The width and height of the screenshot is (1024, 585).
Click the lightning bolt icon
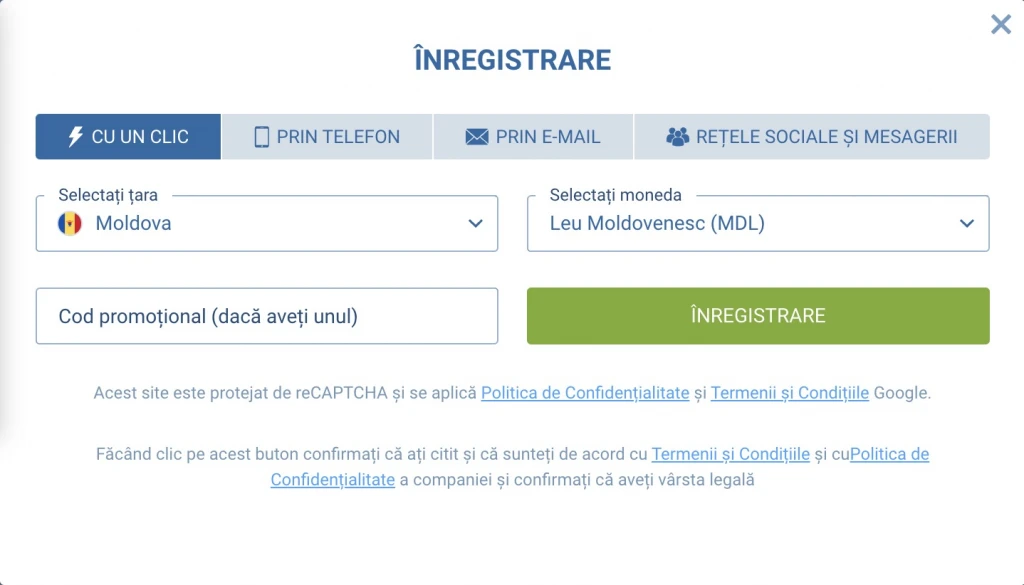(x=75, y=137)
